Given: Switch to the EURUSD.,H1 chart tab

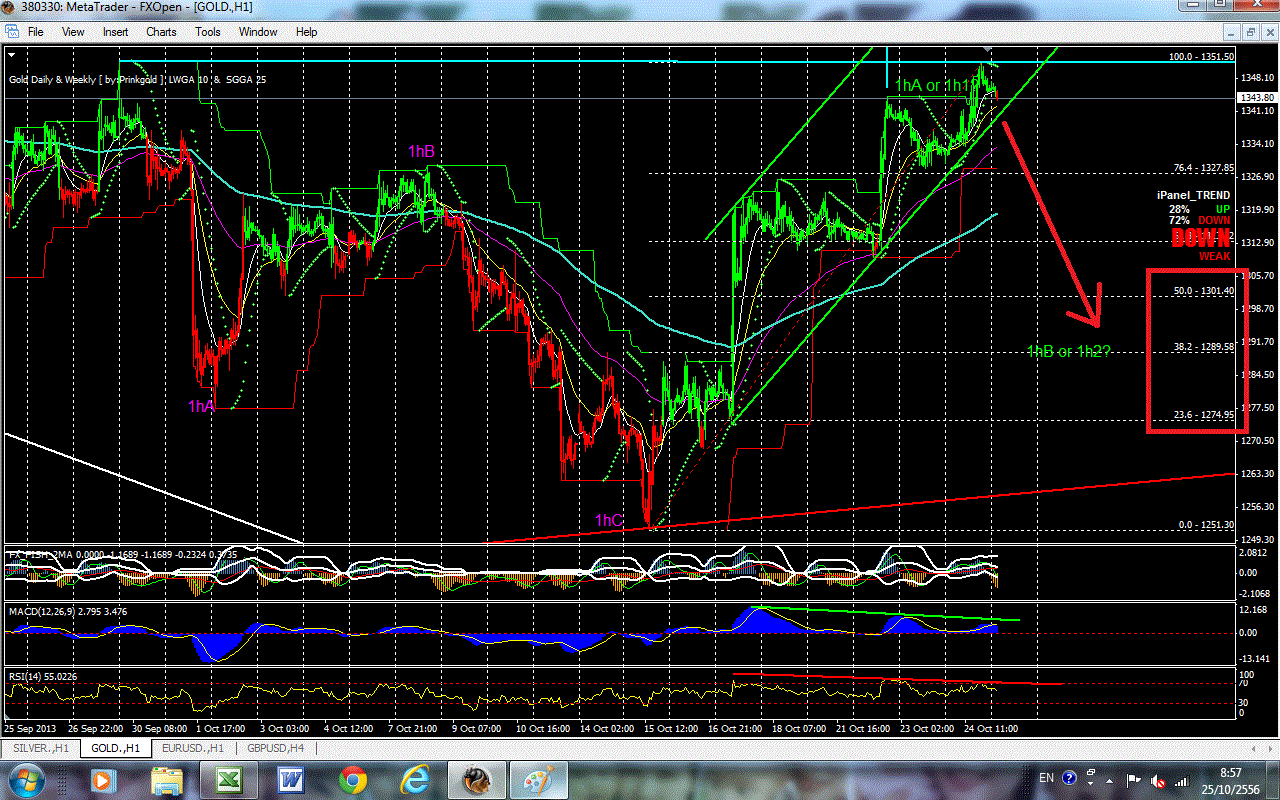Looking at the screenshot, I should point(194,748).
